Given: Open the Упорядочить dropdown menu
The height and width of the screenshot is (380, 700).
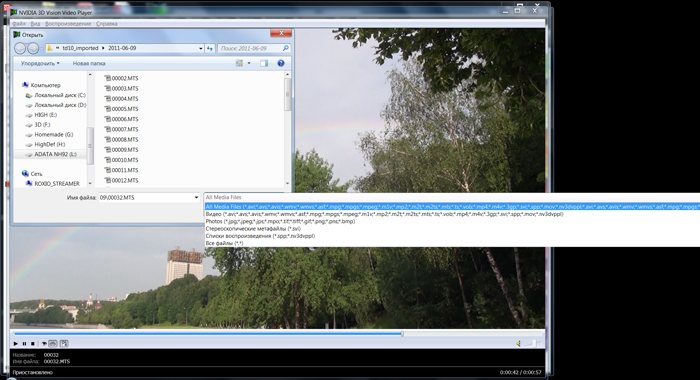Looking at the screenshot, I should click(40, 63).
